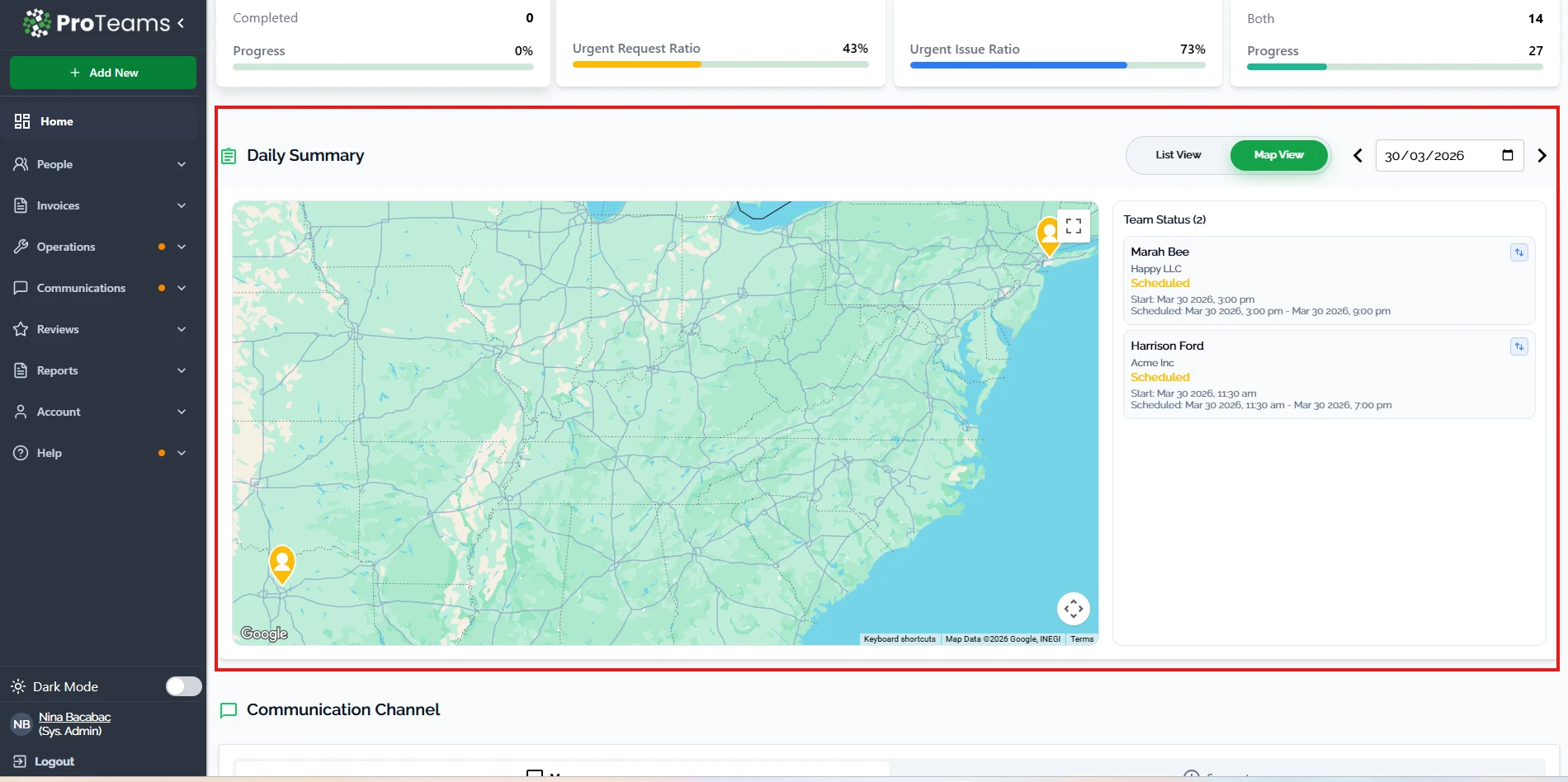Collapse the sidebar using ProTeams arrow
The image size is (1568, 782).
tap(181, 23)
